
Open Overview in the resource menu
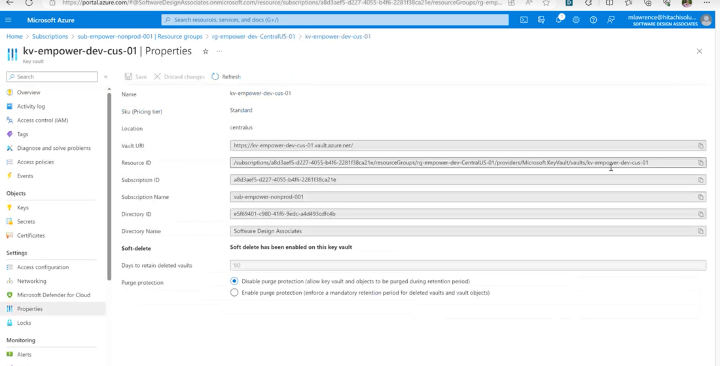tap(28, 92)
